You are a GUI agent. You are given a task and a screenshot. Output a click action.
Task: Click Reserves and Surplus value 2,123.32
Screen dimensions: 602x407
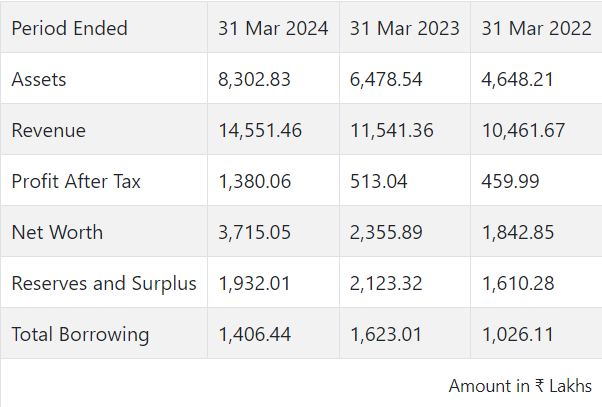pyautogui.click(x=386, y=283)
